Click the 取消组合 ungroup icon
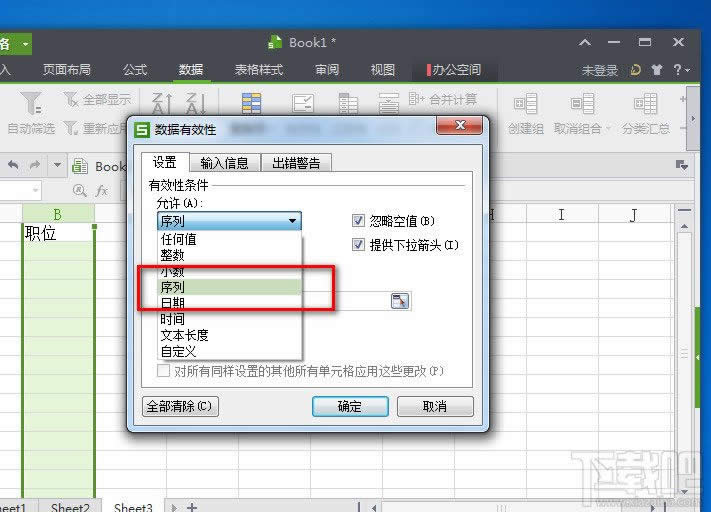The width and height of the screenshot is (711, 512). coord(583,103)
